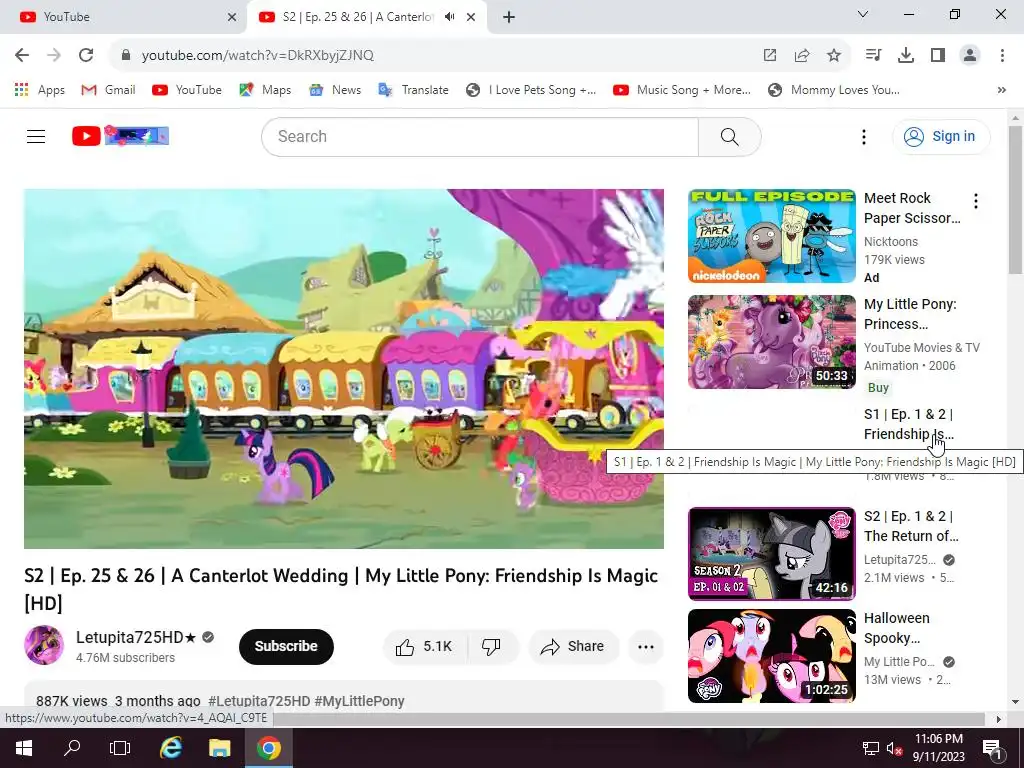Viewport: 1024px width, 768px height.
Task: Open the Gmail bookmark
Action: [x=108, y=90]
